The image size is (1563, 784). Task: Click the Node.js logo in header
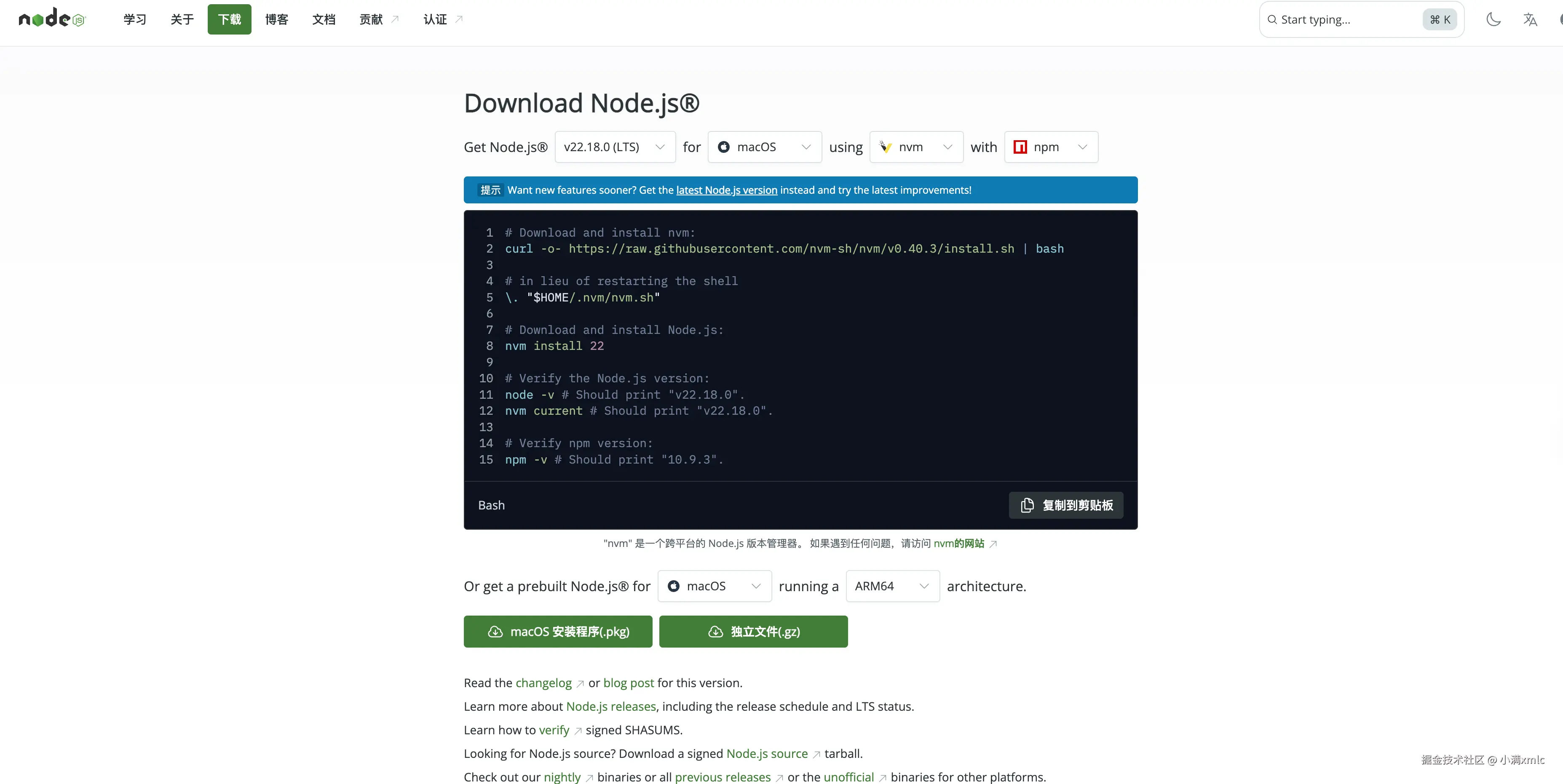point(52,19)
